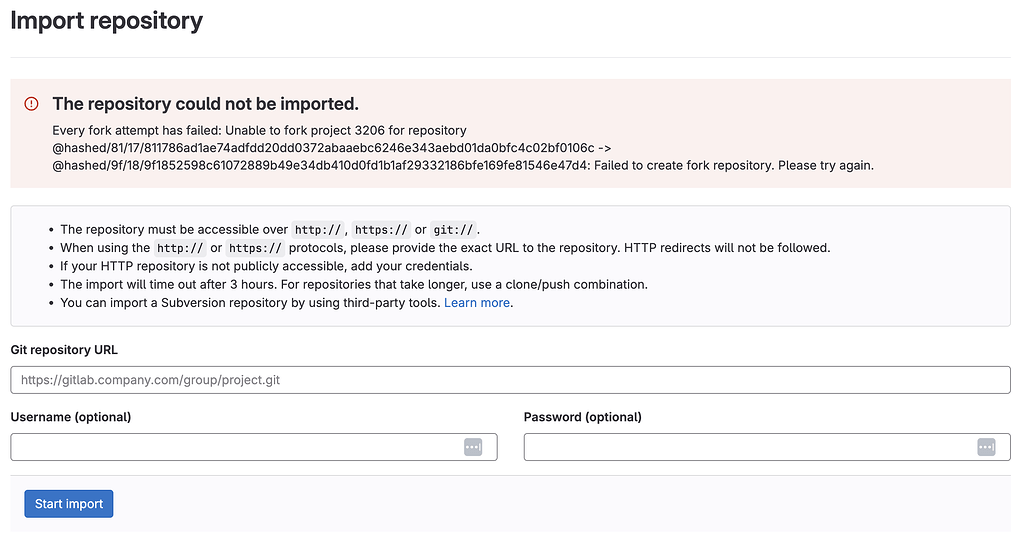Click the credential manager icon in Username field
Screen dimensions: 1024x533
point(473,447)
